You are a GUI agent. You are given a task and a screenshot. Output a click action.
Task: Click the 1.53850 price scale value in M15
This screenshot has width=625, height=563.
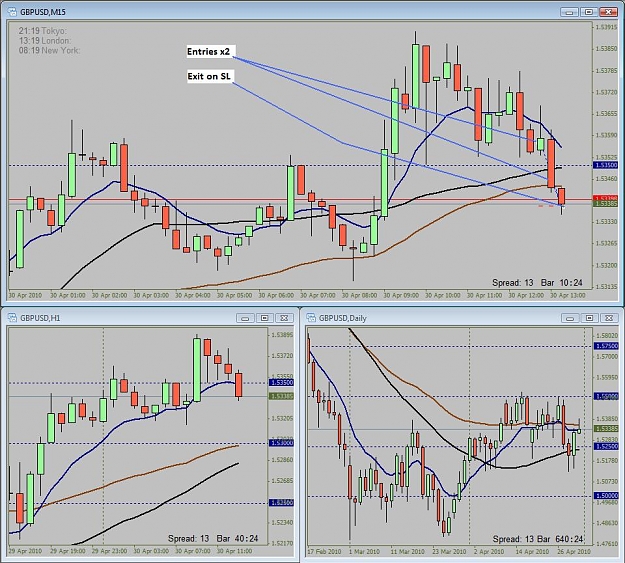(x=606, y=49)
